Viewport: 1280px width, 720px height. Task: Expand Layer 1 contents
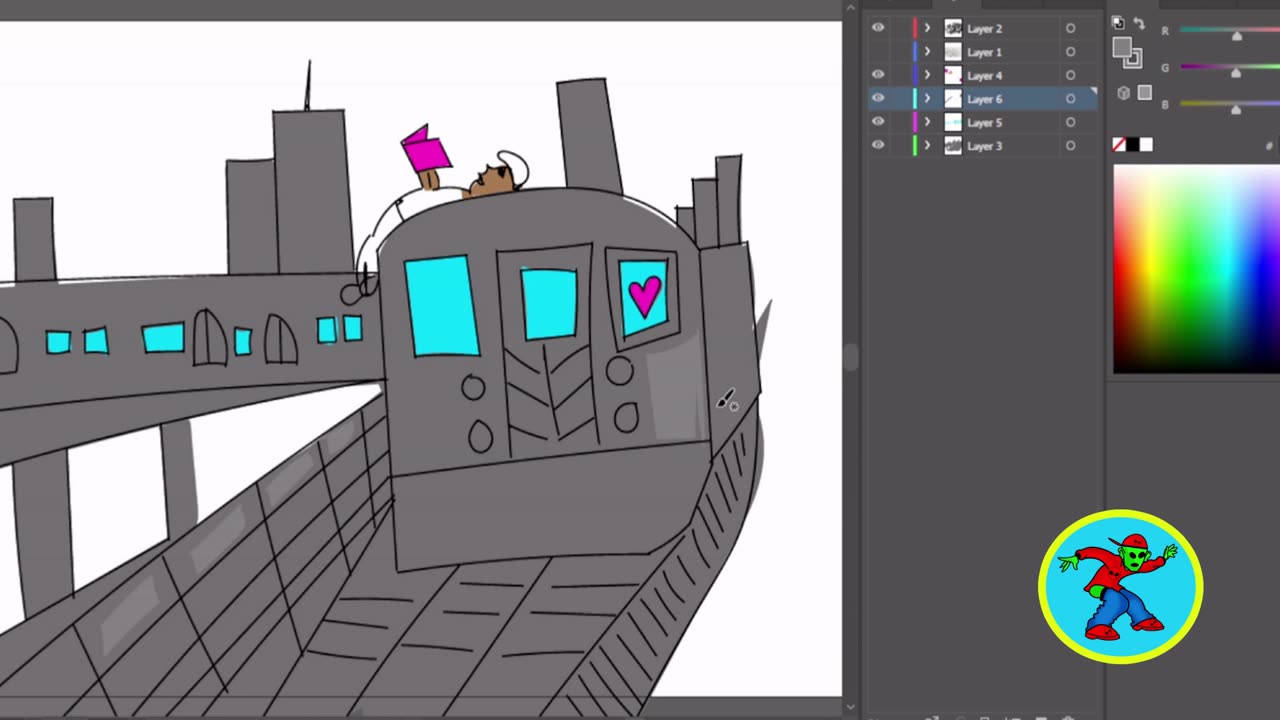tap(927, 52)
